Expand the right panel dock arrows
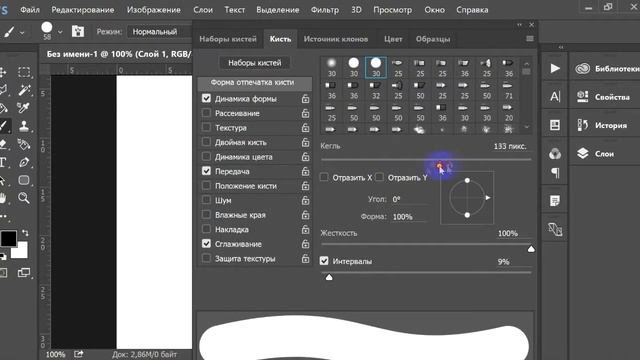Image resolution: width=640 pixels, height=360 pixels. (561, 47)
